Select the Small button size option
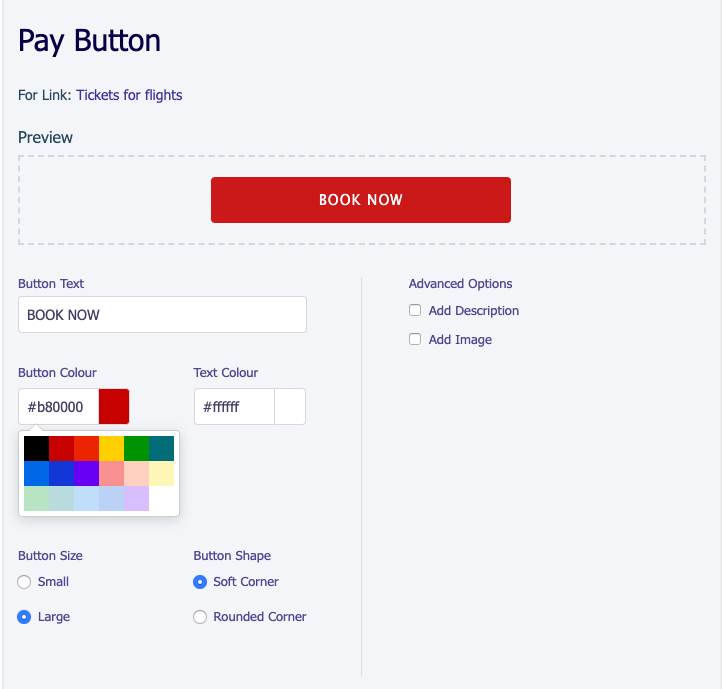Viewport: 723px width, 689px height. (25, 582)
